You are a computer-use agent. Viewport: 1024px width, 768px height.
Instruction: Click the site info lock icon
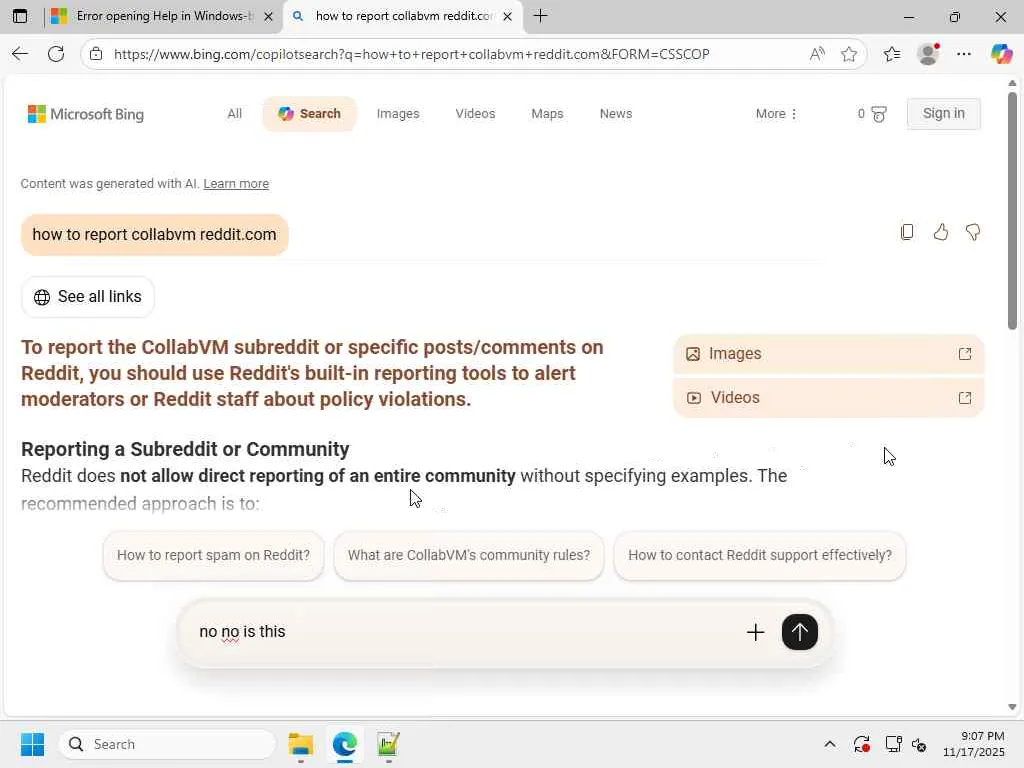coord(96,54)
